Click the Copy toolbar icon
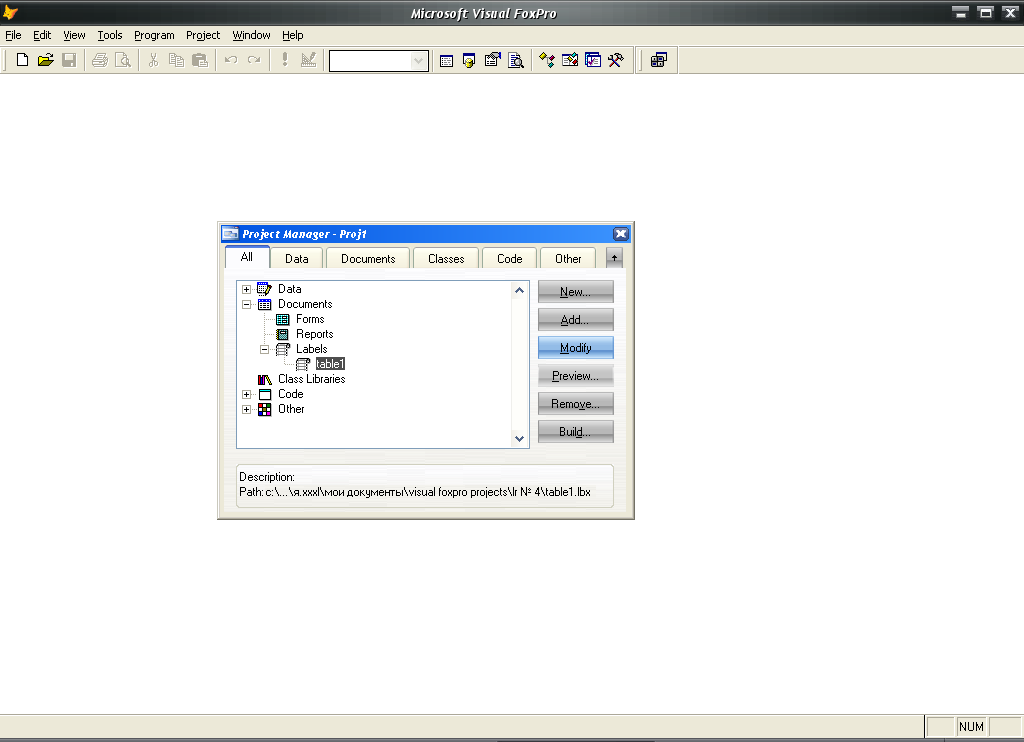This screenshot has width=1024, height=742. coord(176,60)
